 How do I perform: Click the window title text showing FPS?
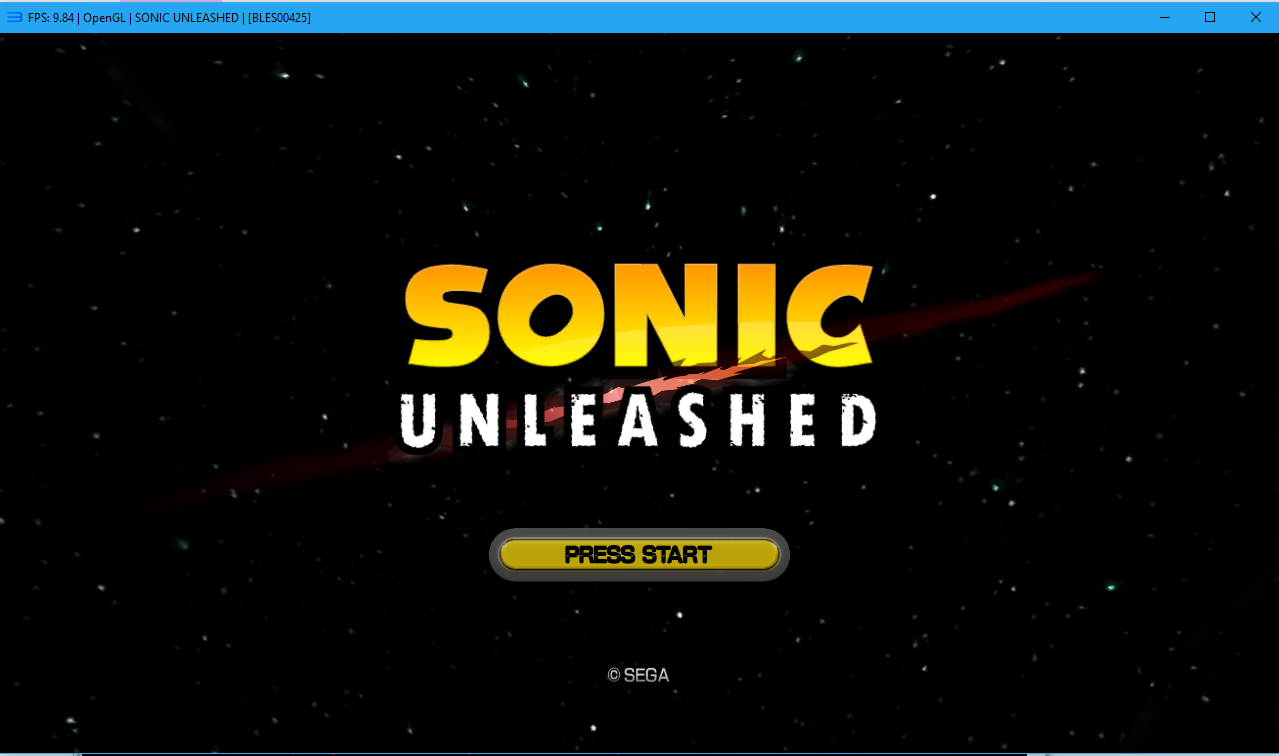169,17
